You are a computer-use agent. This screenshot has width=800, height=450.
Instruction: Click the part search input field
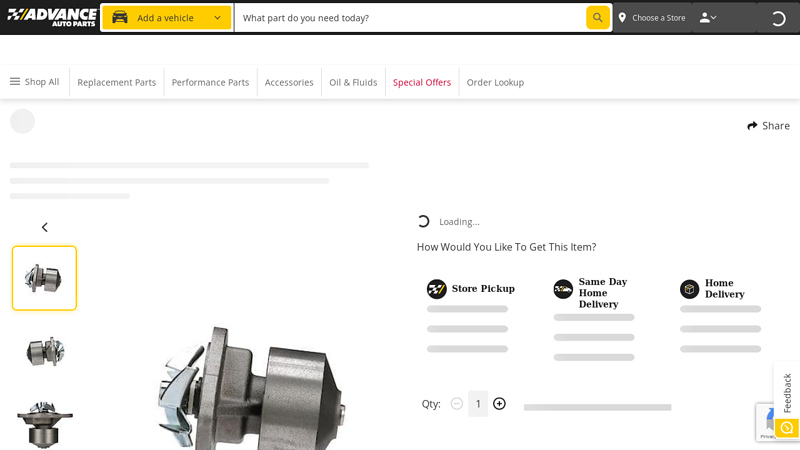point(410,17)
